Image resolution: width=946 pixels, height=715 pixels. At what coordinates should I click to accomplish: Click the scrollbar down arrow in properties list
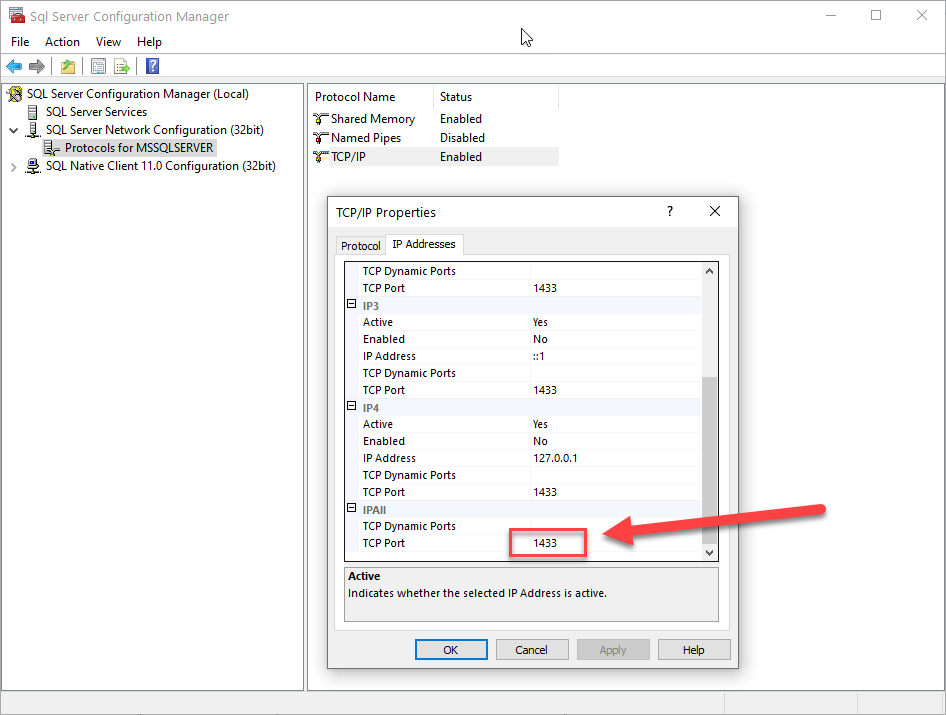point(710,553)
